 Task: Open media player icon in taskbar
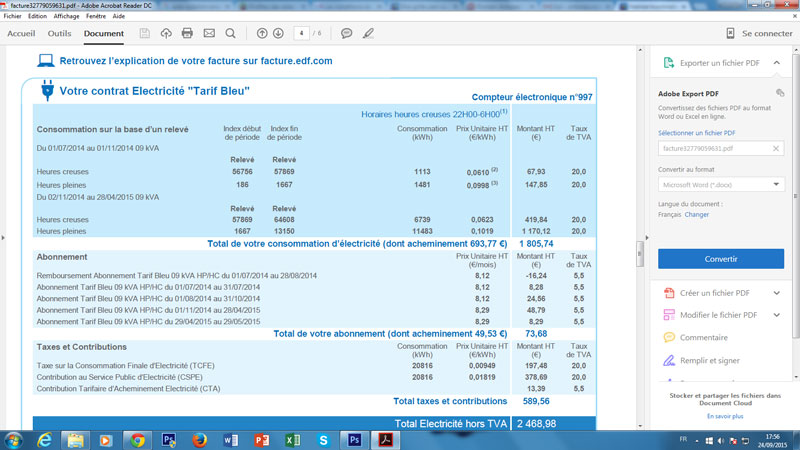[106, 440]
